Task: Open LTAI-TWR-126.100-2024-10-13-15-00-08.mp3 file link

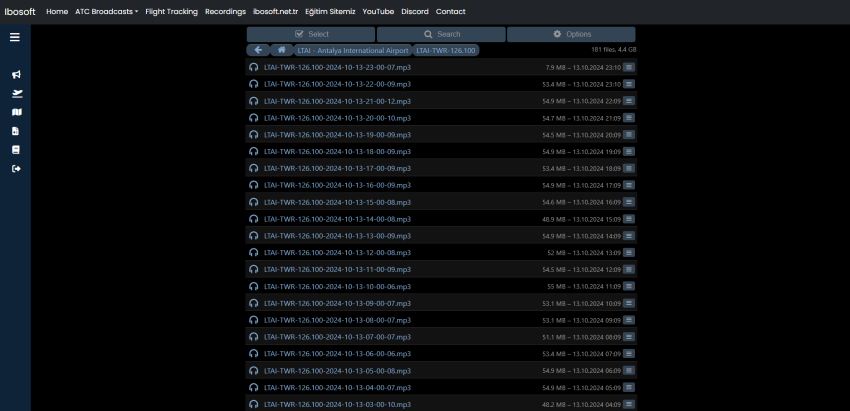Action: coord(337,202)
